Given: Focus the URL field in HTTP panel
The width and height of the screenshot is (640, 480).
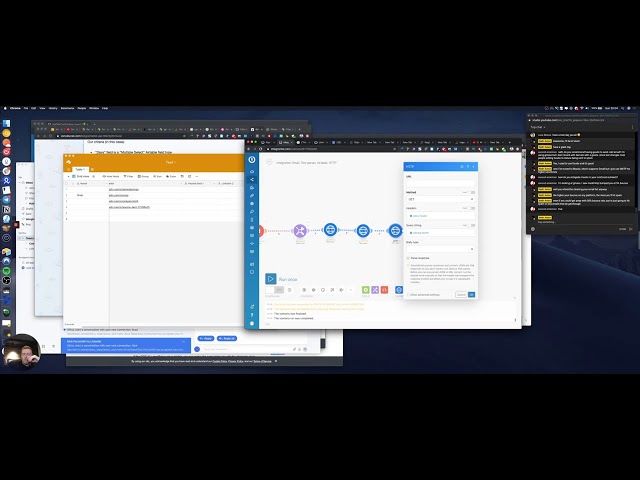Looking at the screenshot, I should tap(440, 183).
